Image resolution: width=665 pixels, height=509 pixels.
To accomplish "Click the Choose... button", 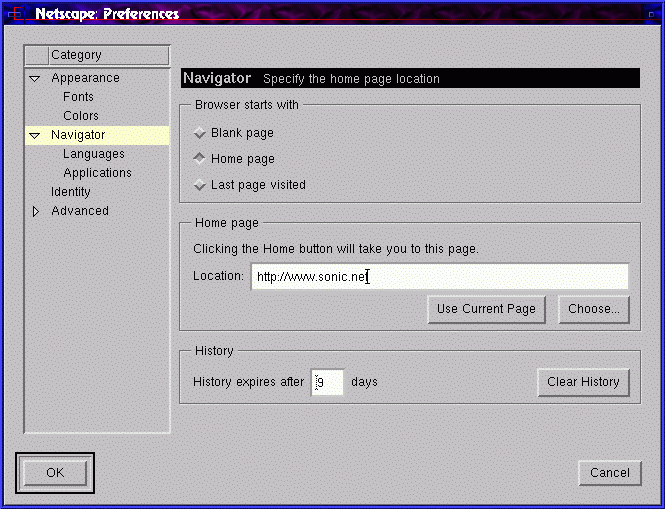I will (594, 309).
